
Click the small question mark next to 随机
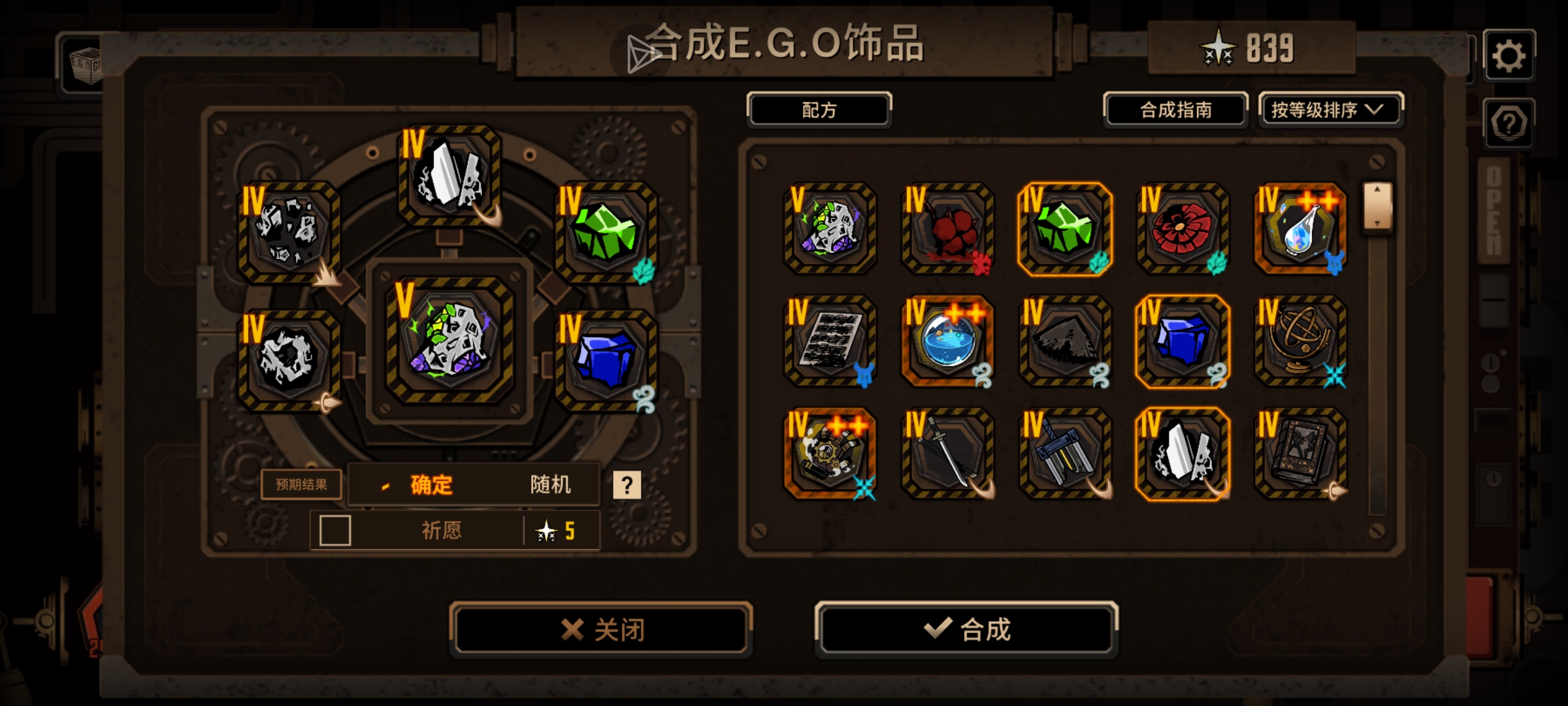(627, 485)
